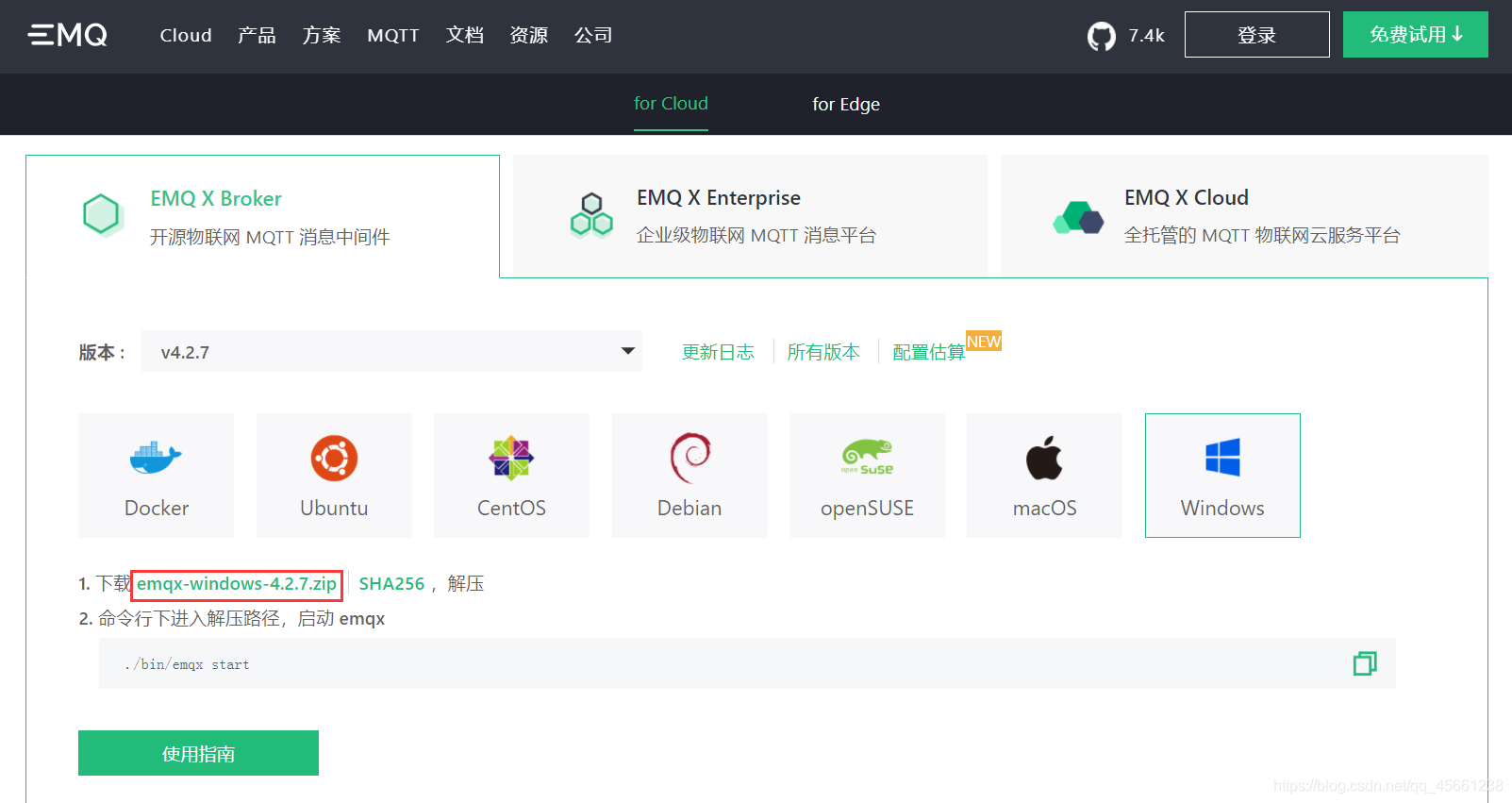Click the Debian label text
The width and height of the screenshot is (1512, 803).
(690, 508)
